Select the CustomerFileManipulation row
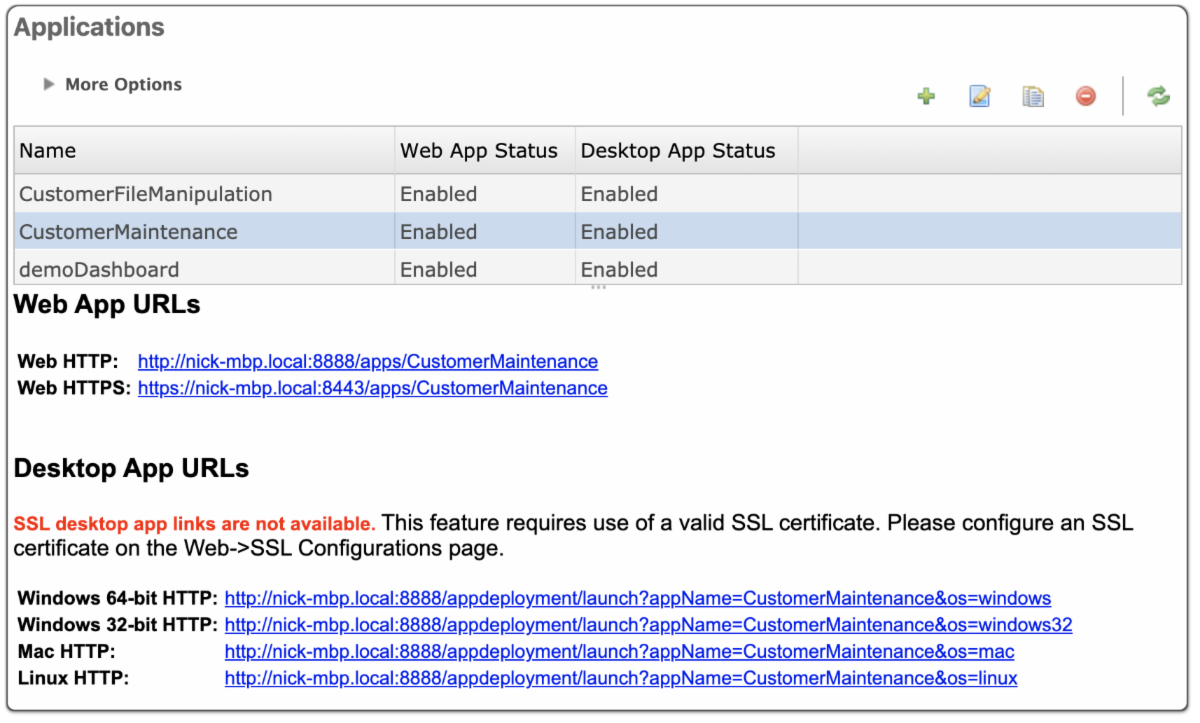 [x=146, y=194]
